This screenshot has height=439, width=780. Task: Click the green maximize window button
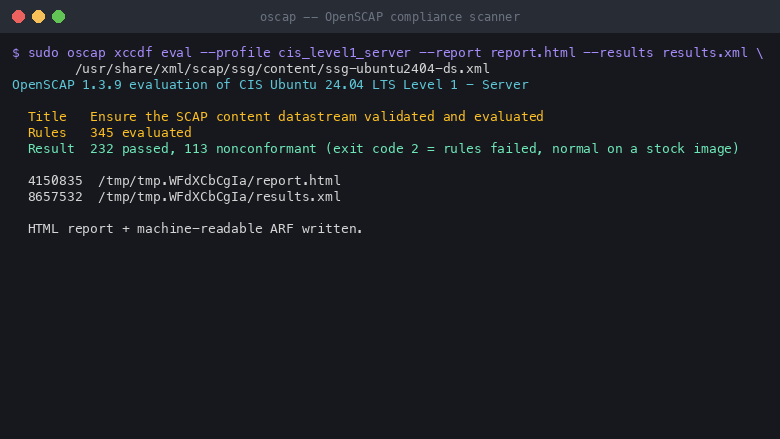tap(58, 16)
